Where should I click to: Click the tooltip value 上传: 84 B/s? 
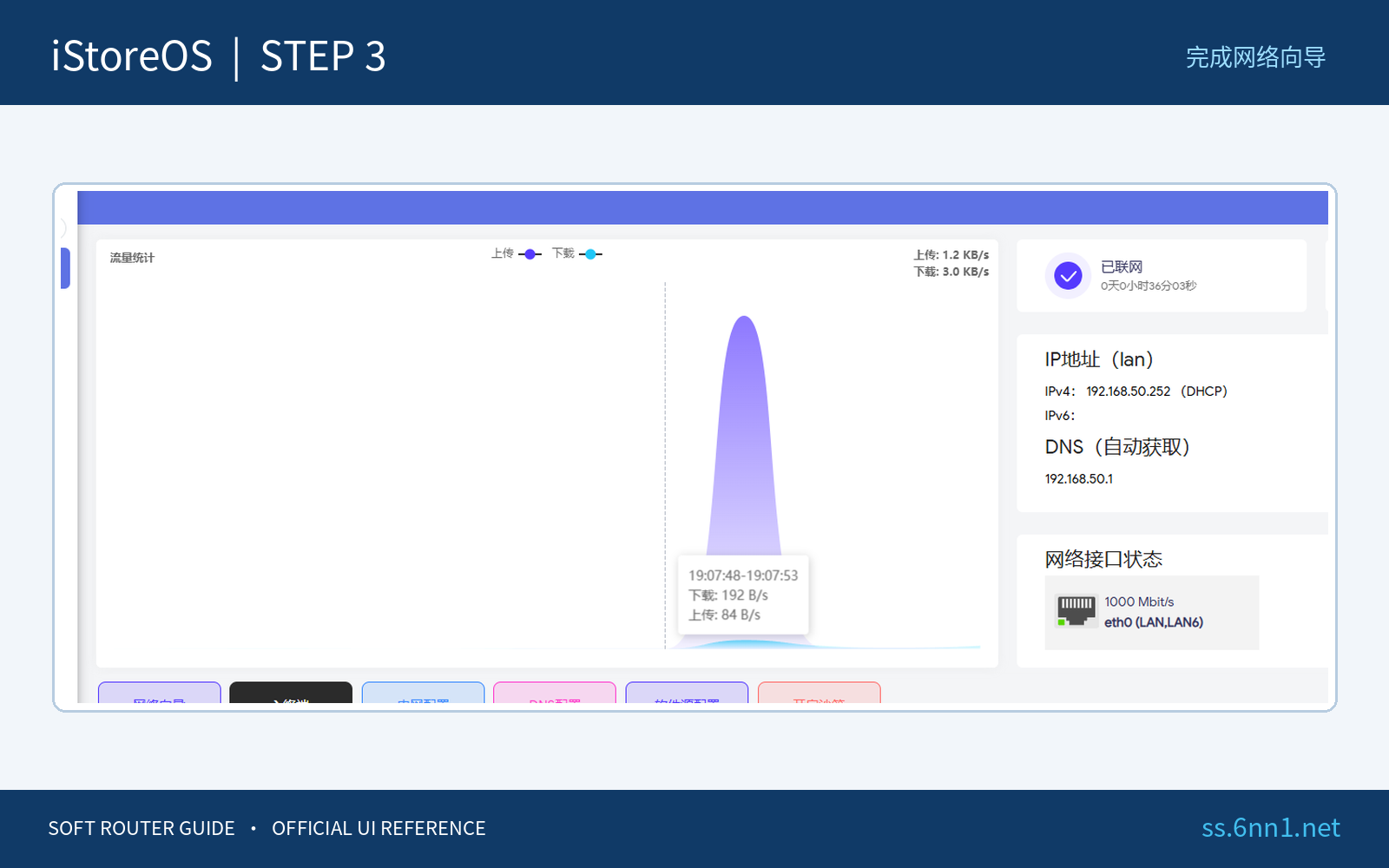[725, 615]
